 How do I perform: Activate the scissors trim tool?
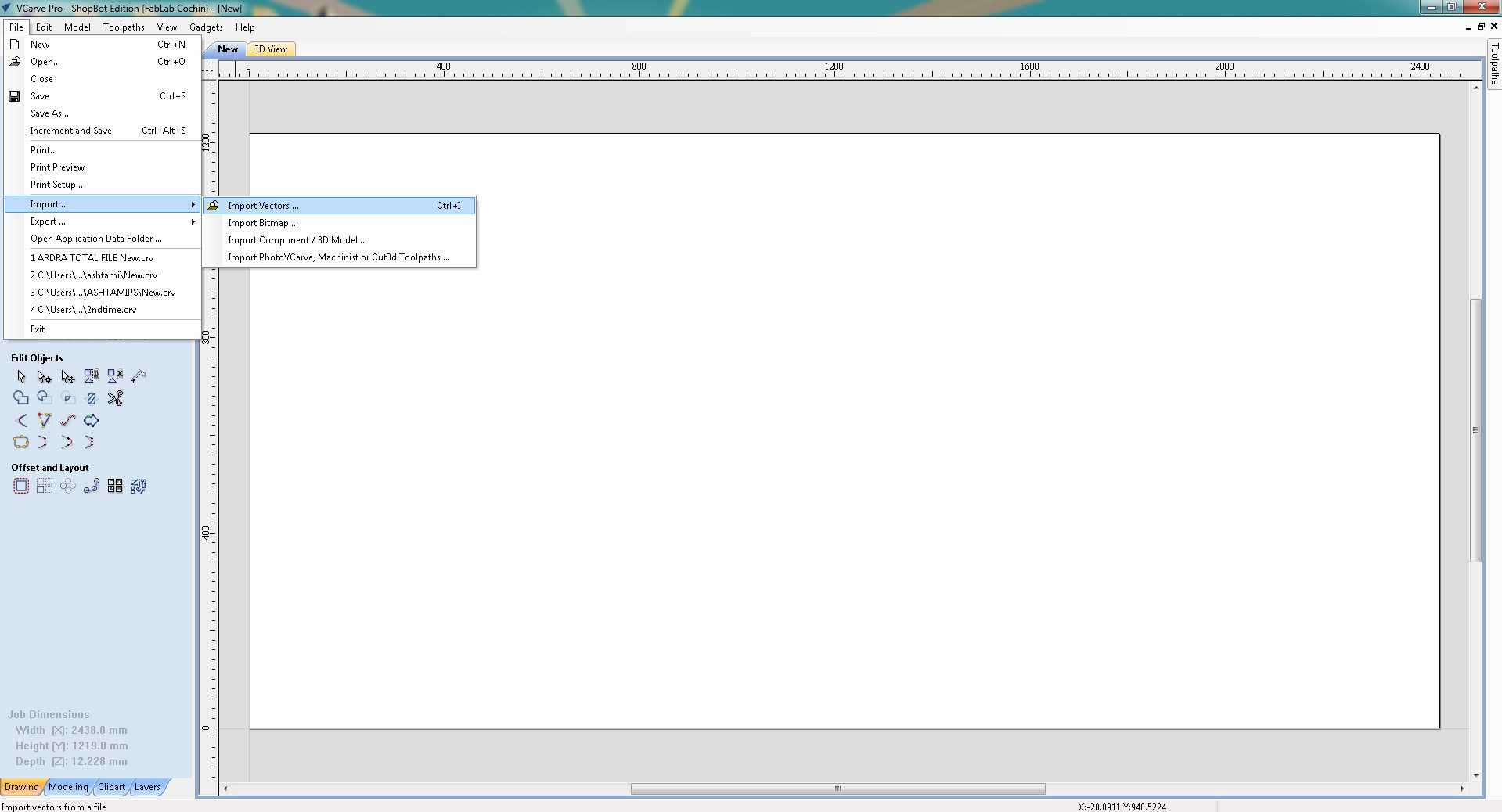(116, 398)
